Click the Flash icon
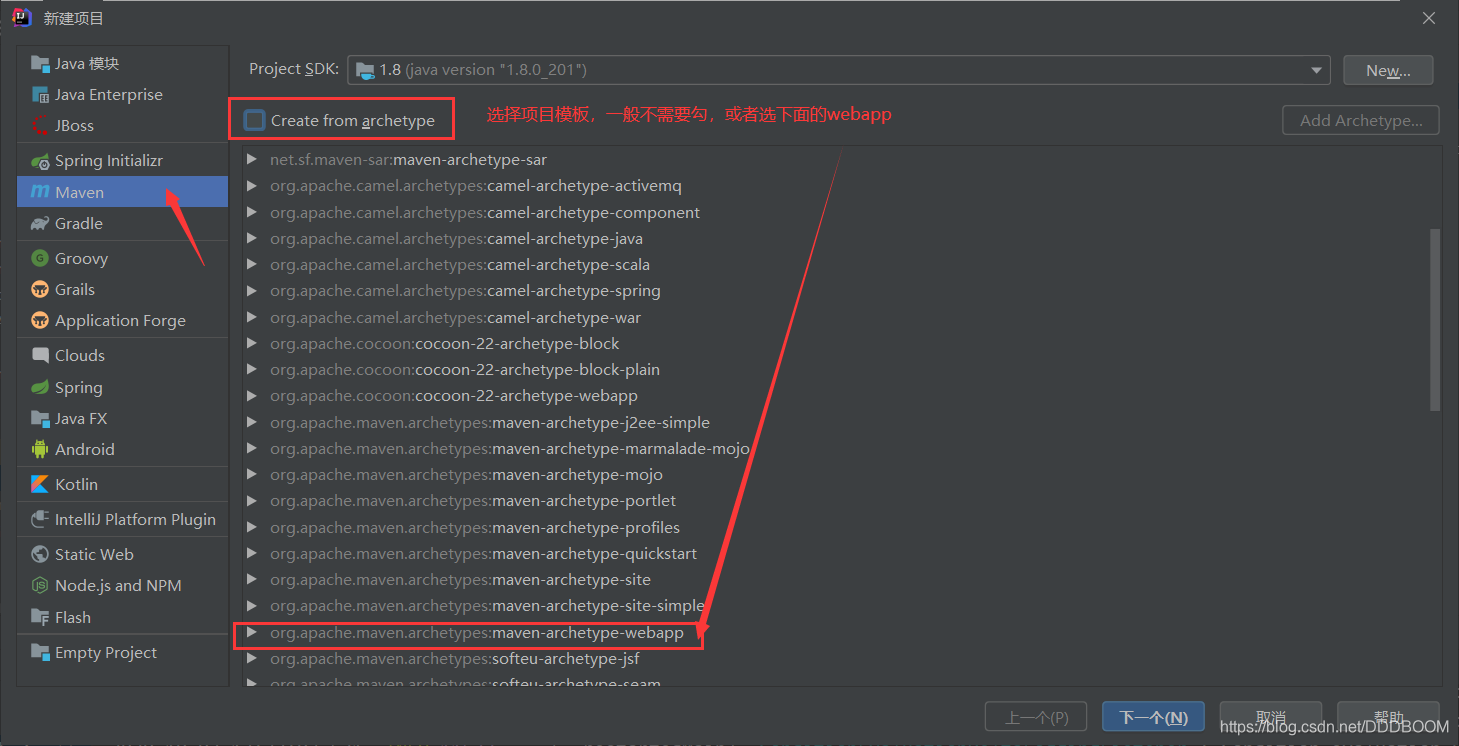 click(x=40, y=618)
